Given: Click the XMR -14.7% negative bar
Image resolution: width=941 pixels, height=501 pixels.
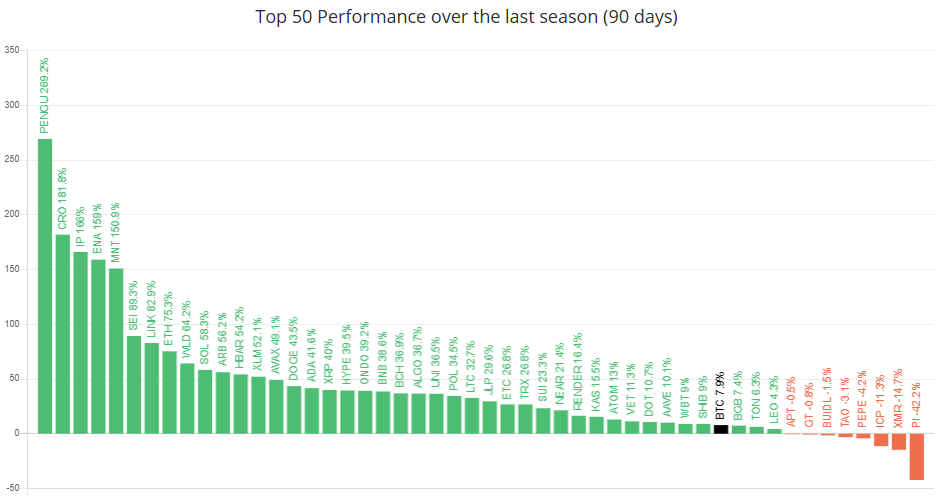Looking at the screenshot, I should pyautogui.click(x=899, y=441).
